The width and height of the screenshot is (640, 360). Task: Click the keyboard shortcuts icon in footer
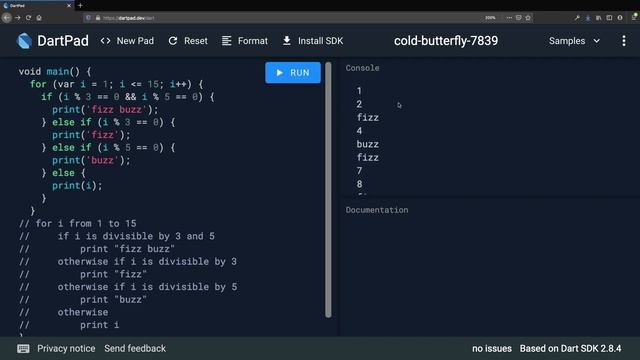(23, 349)
